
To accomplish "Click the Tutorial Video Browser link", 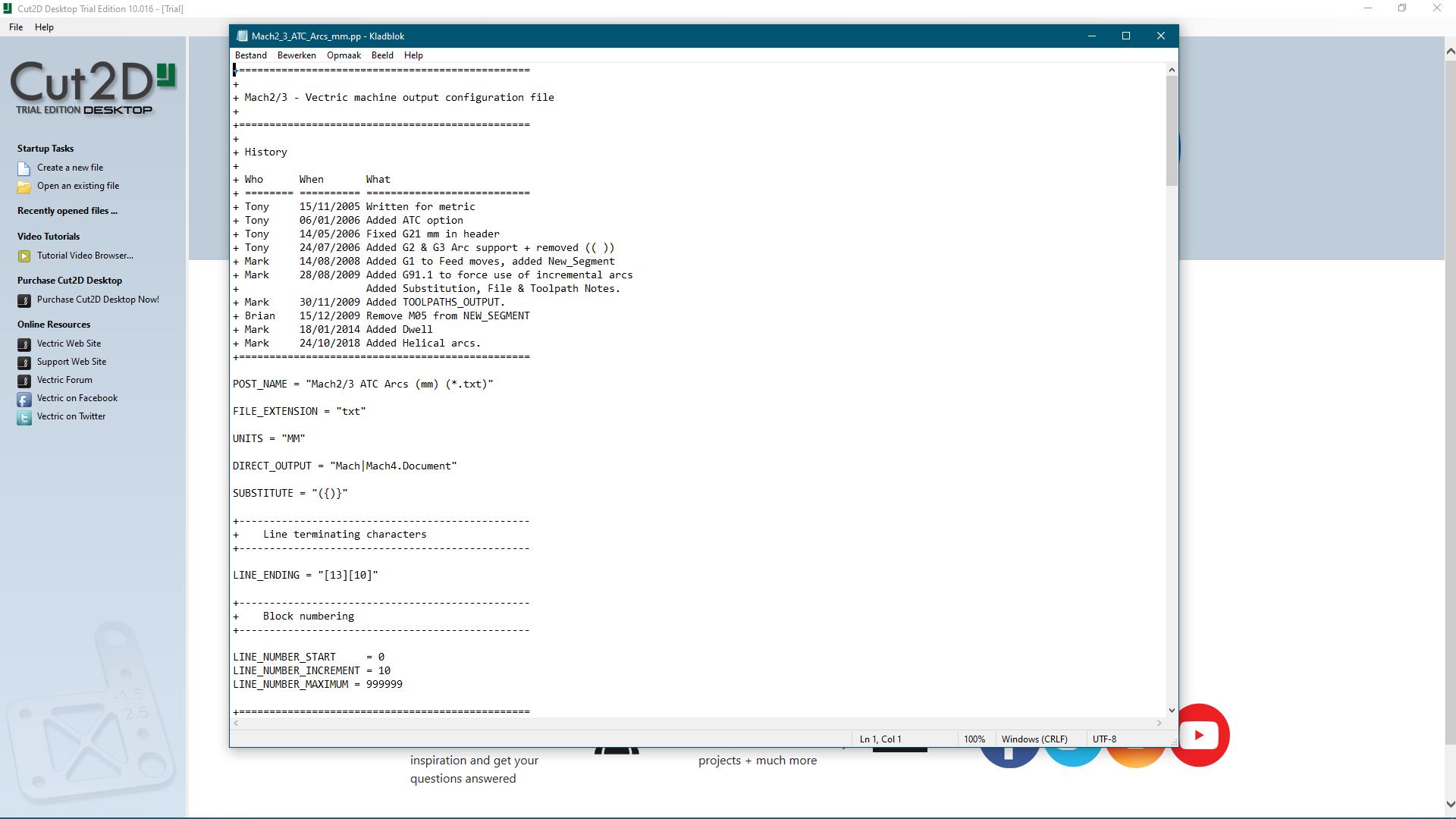I will pyautogui.click(x=85, y=256).
